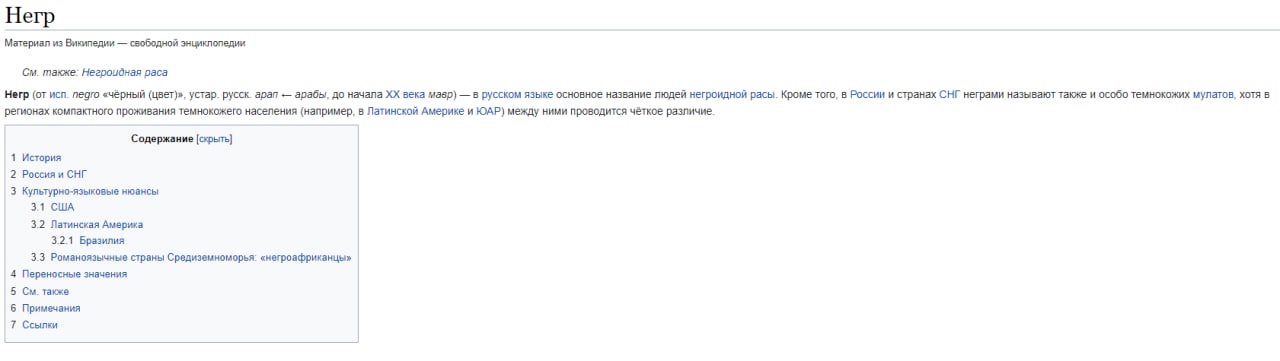Follow the мулатов link
Viewport: 1280px width, 361px height.
(1213, 94)
